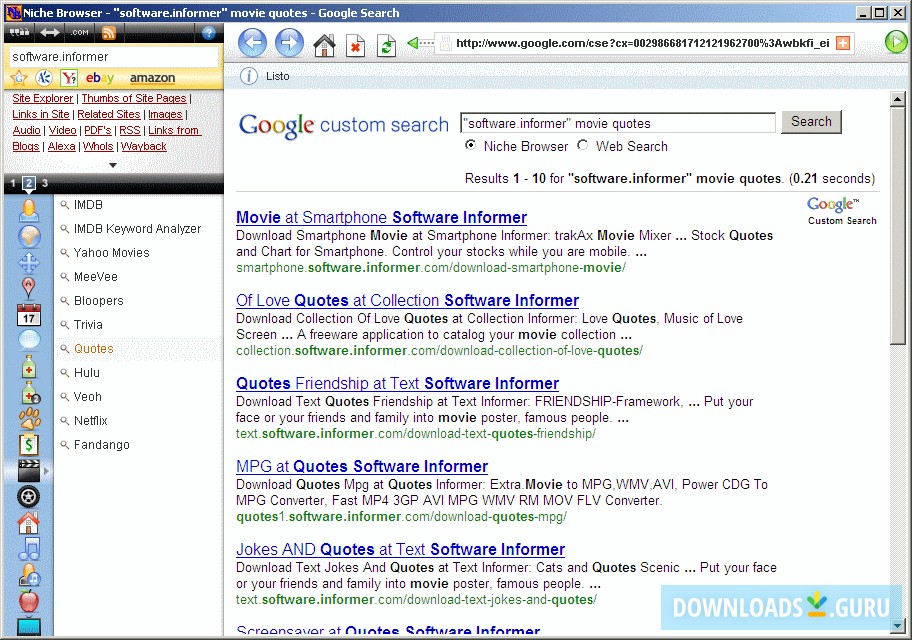Screen dimensions: 912x640
Task: Search with the Ask icon
Action: click(x=44, y=77)
